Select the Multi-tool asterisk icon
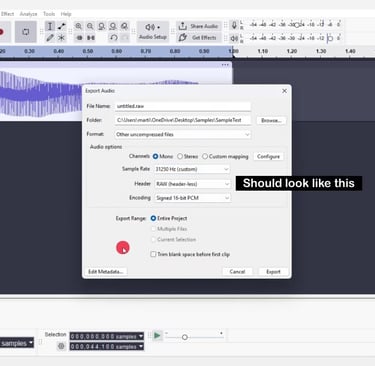Screen dimensions: 375x366 click(x=61, y=38)
